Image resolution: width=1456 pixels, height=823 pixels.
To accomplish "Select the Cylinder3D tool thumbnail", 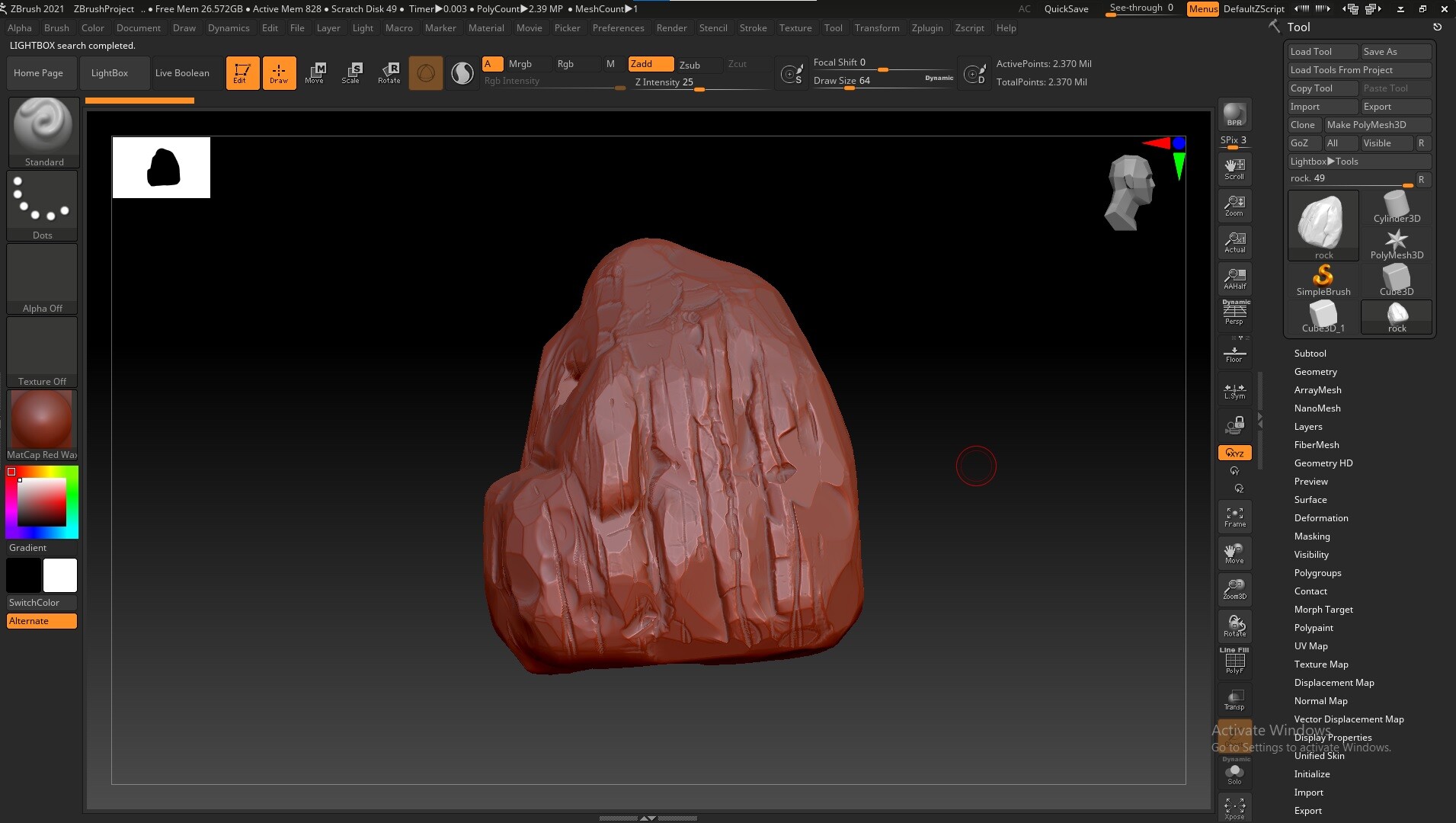I will 1396,204.
